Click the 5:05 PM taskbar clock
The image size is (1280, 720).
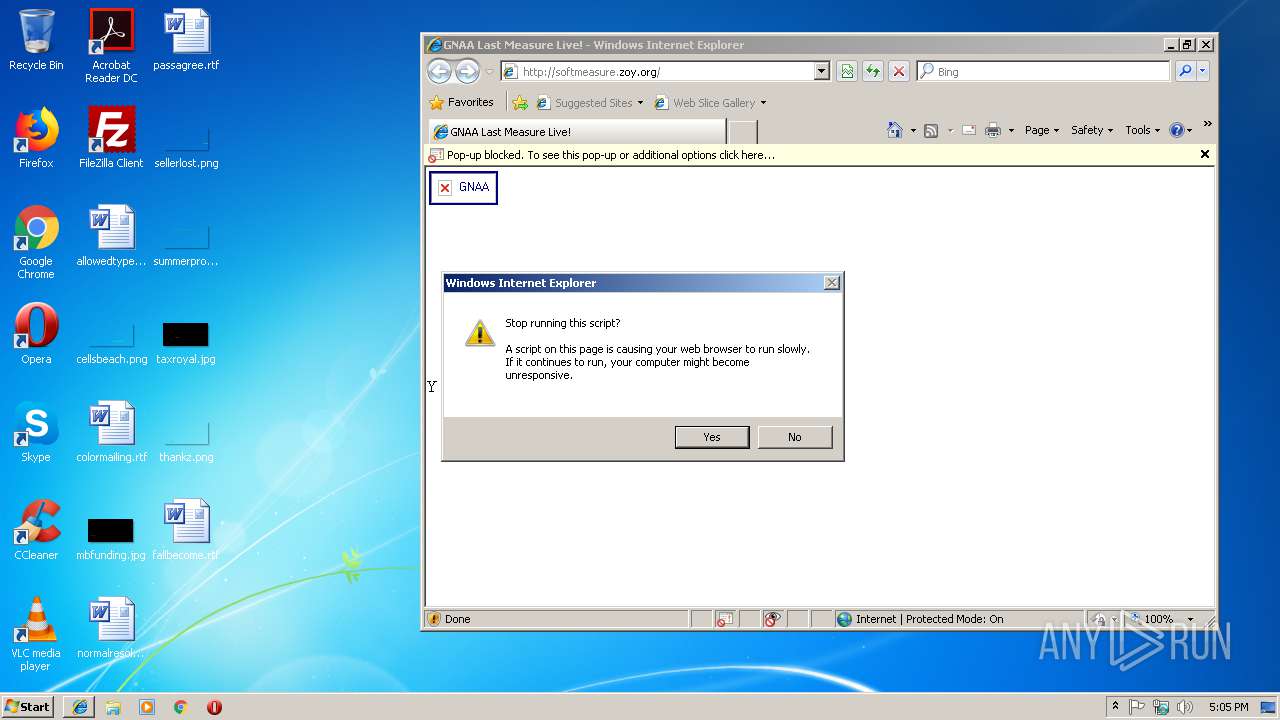pos(1228,707)
